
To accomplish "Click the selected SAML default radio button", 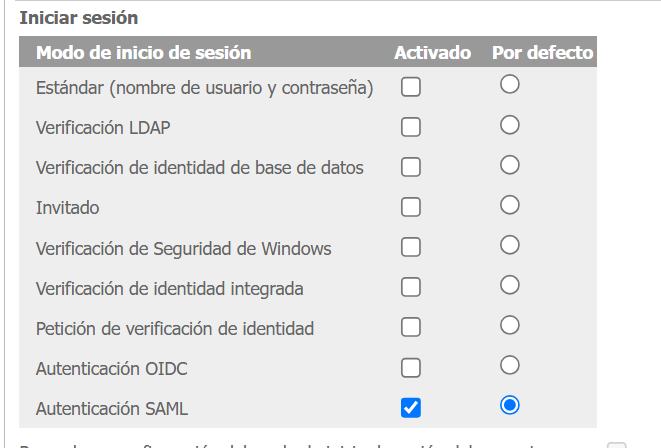I will [x=510, y=405].
